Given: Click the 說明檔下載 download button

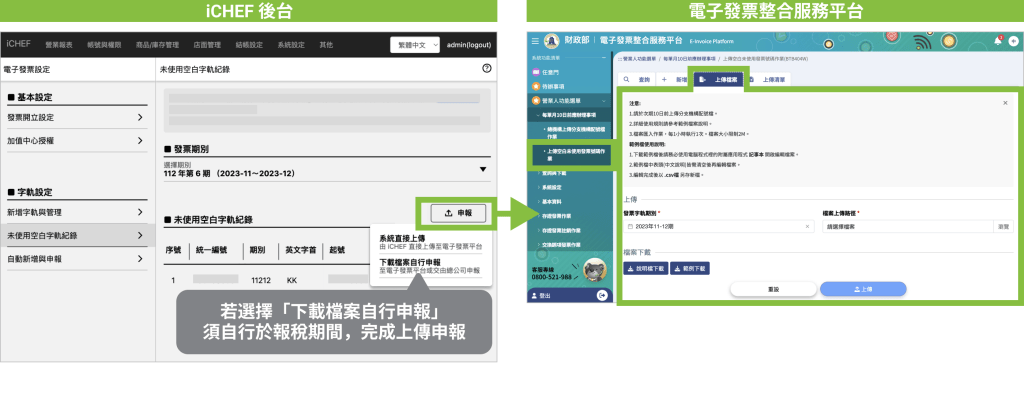Looking at the screenshot, I should pyautogui.click(x=645, y=268).
